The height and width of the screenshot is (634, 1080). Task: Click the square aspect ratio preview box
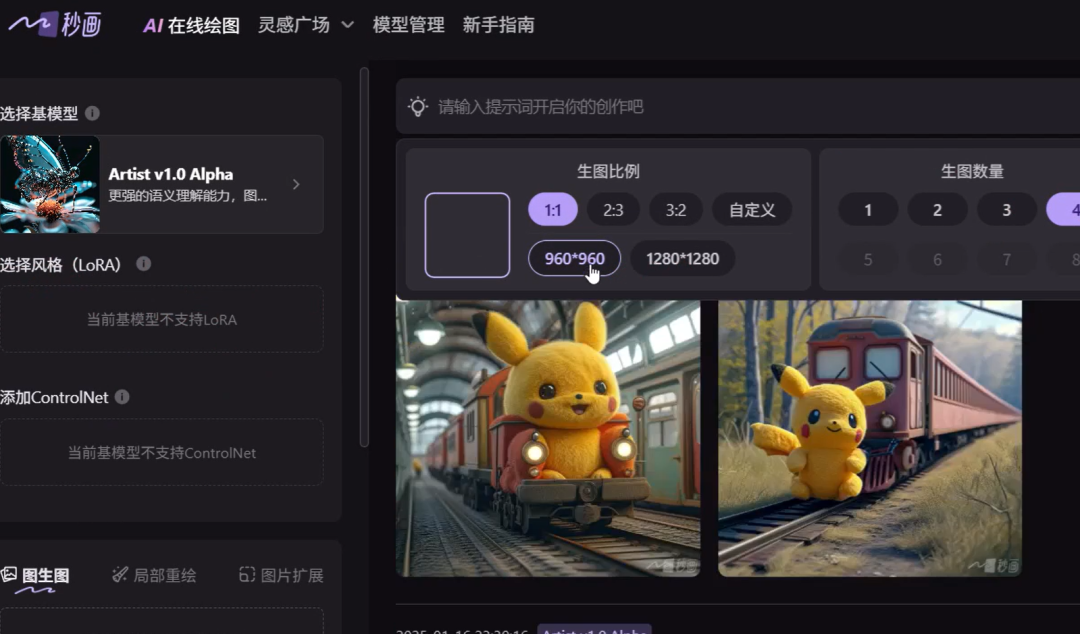(468, 235)
